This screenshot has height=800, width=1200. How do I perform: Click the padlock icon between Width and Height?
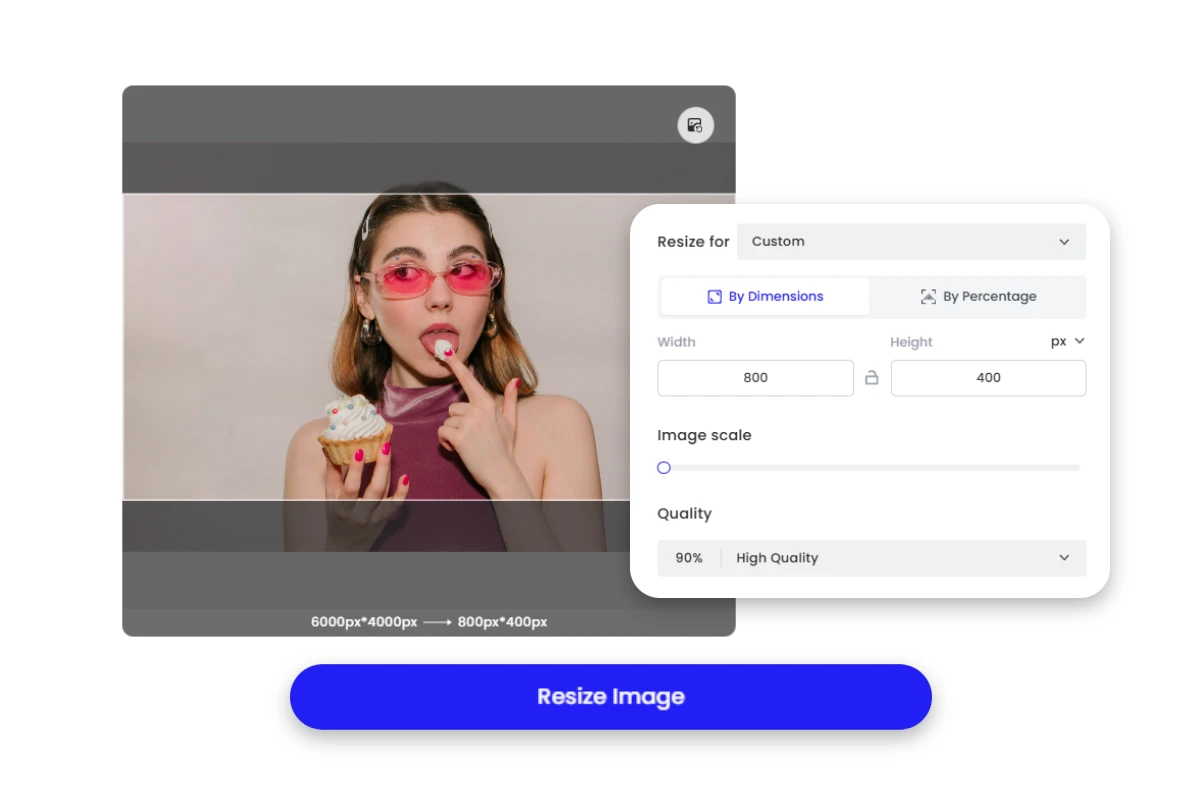point(872,378)
